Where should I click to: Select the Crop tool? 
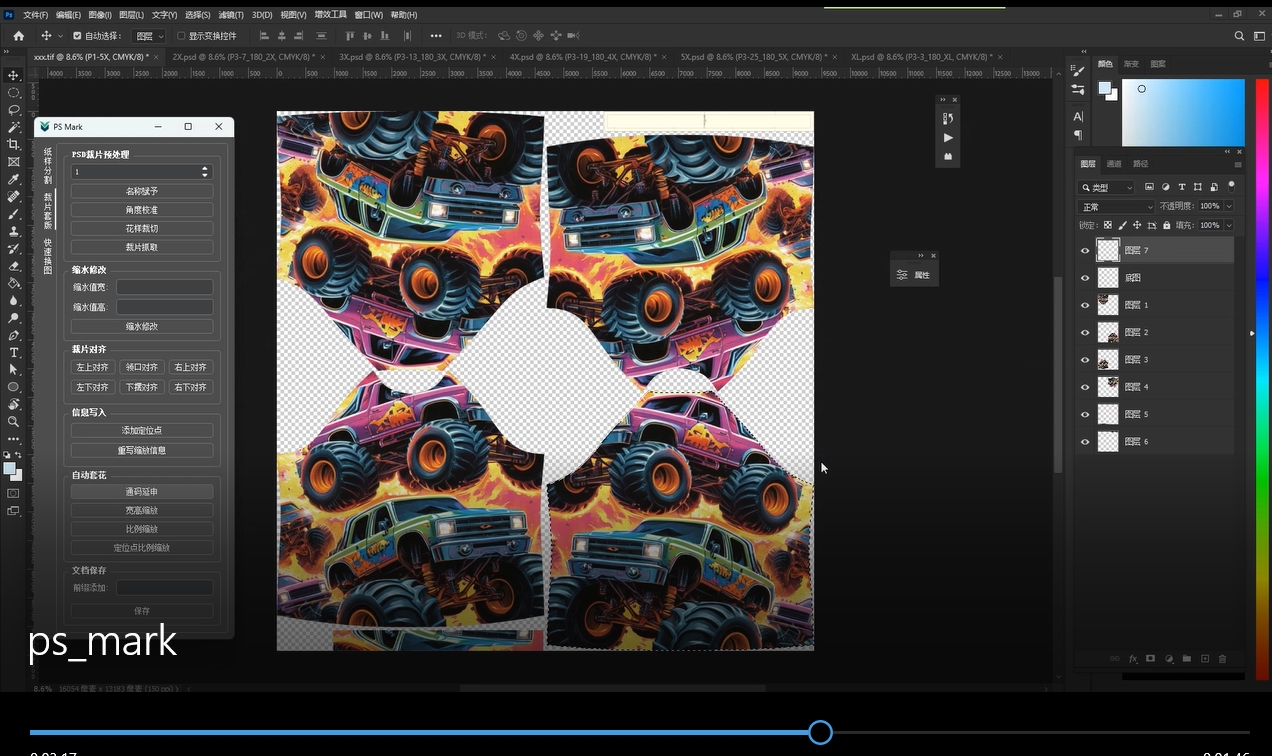(x=14, y=145)
